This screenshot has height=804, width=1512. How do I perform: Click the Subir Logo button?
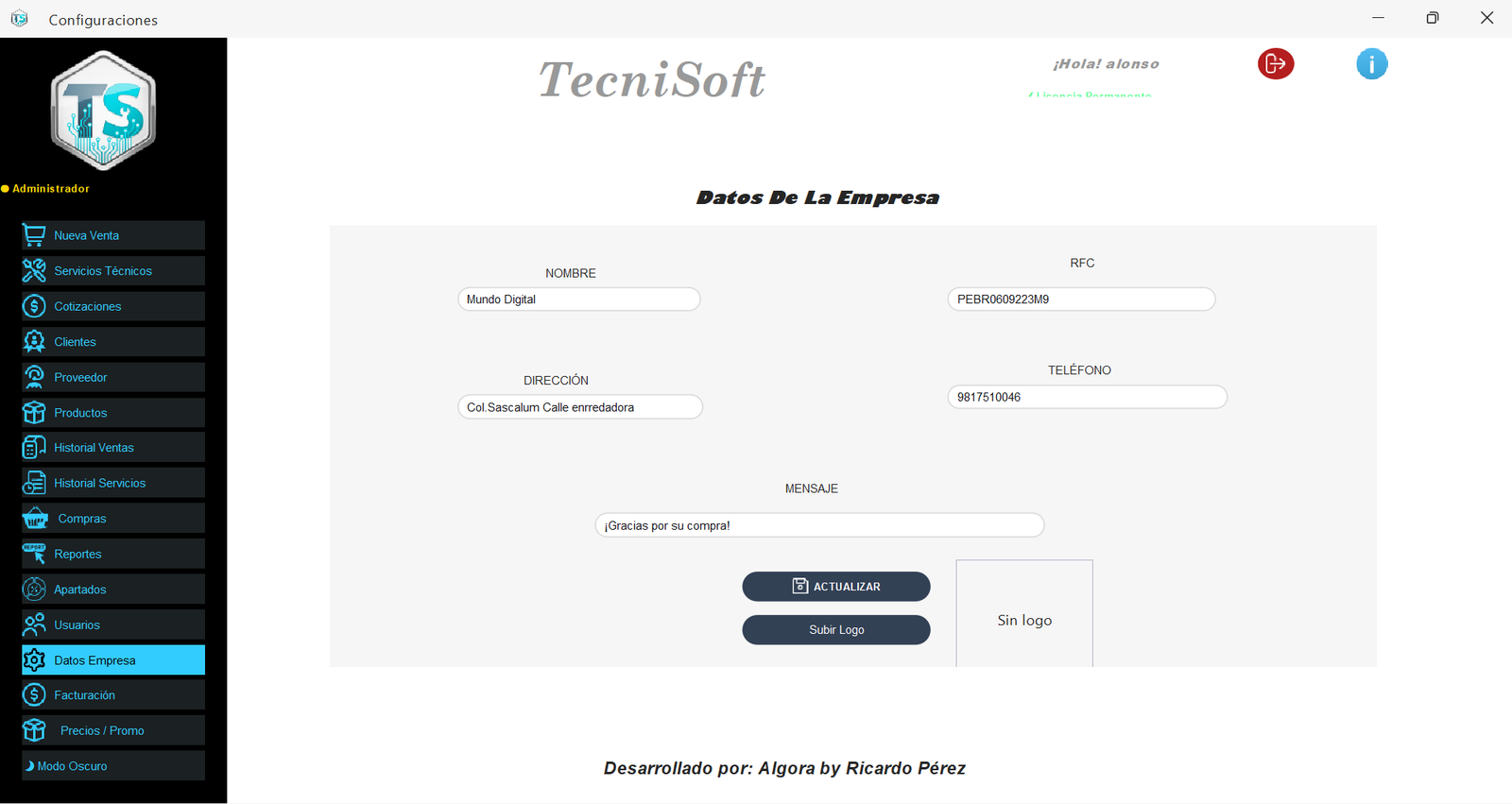[836, 630]
